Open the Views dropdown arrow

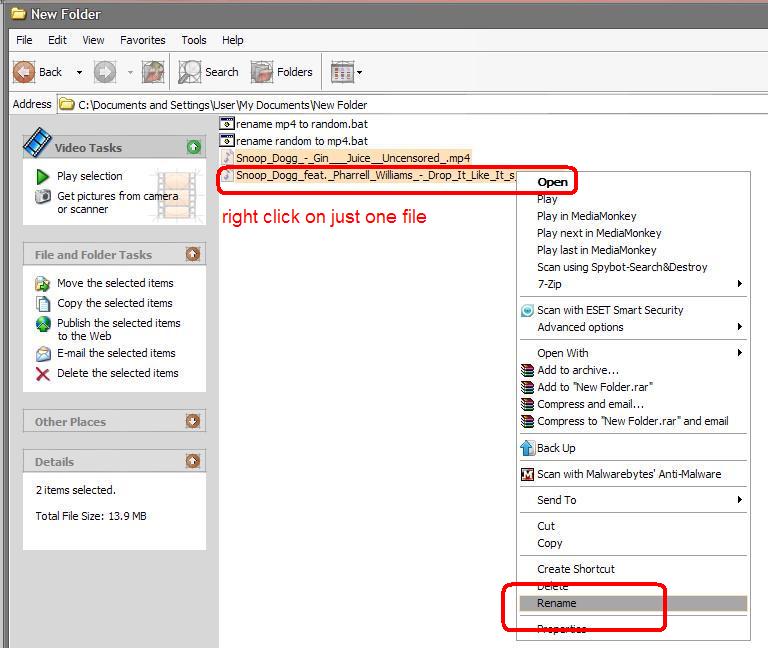coord(360,72)
